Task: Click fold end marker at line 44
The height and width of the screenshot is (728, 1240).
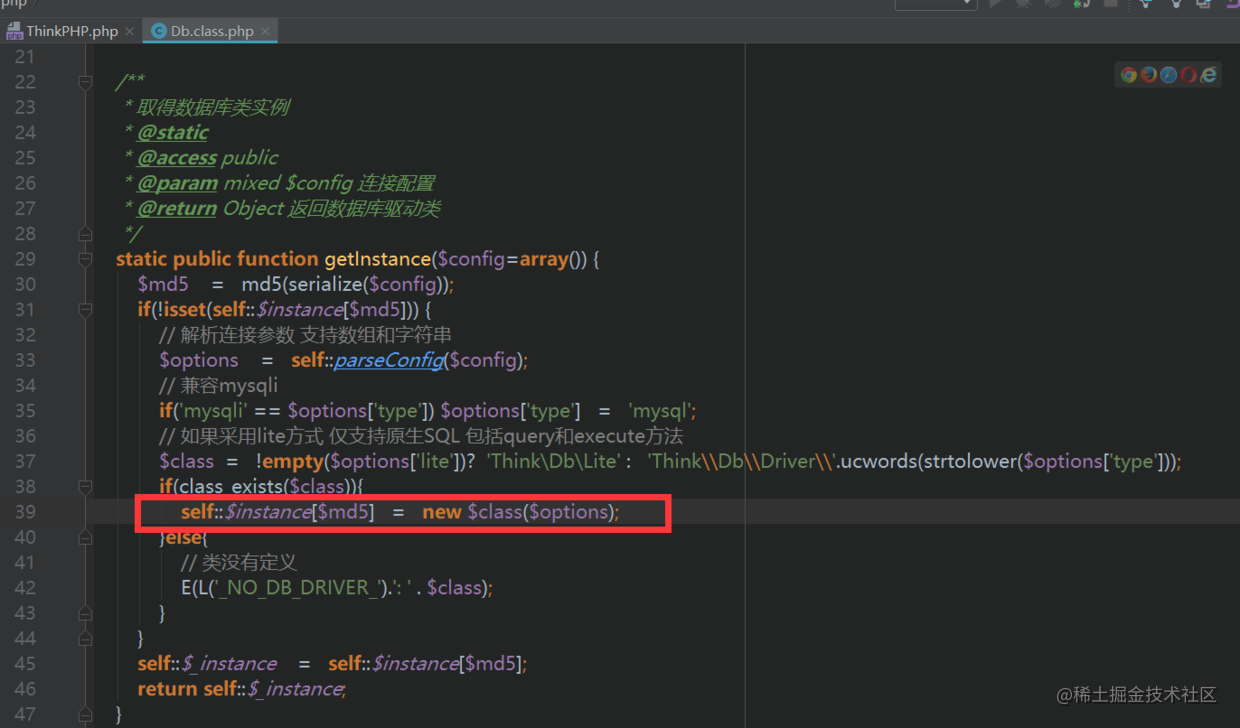Action: click(85, 638)
